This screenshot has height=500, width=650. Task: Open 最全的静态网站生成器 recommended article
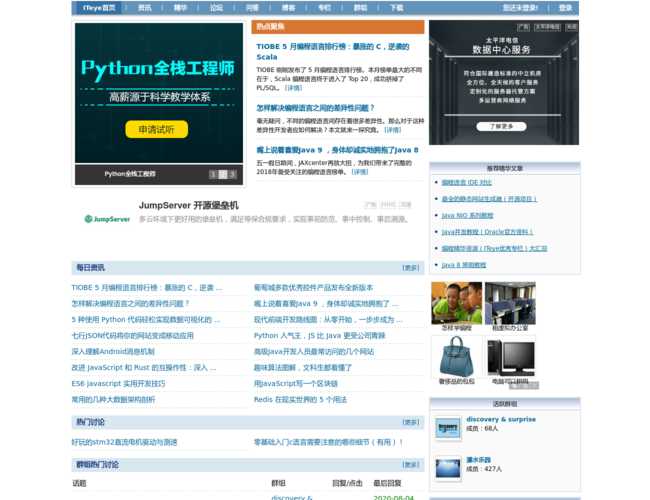click(x=489, y=199)
